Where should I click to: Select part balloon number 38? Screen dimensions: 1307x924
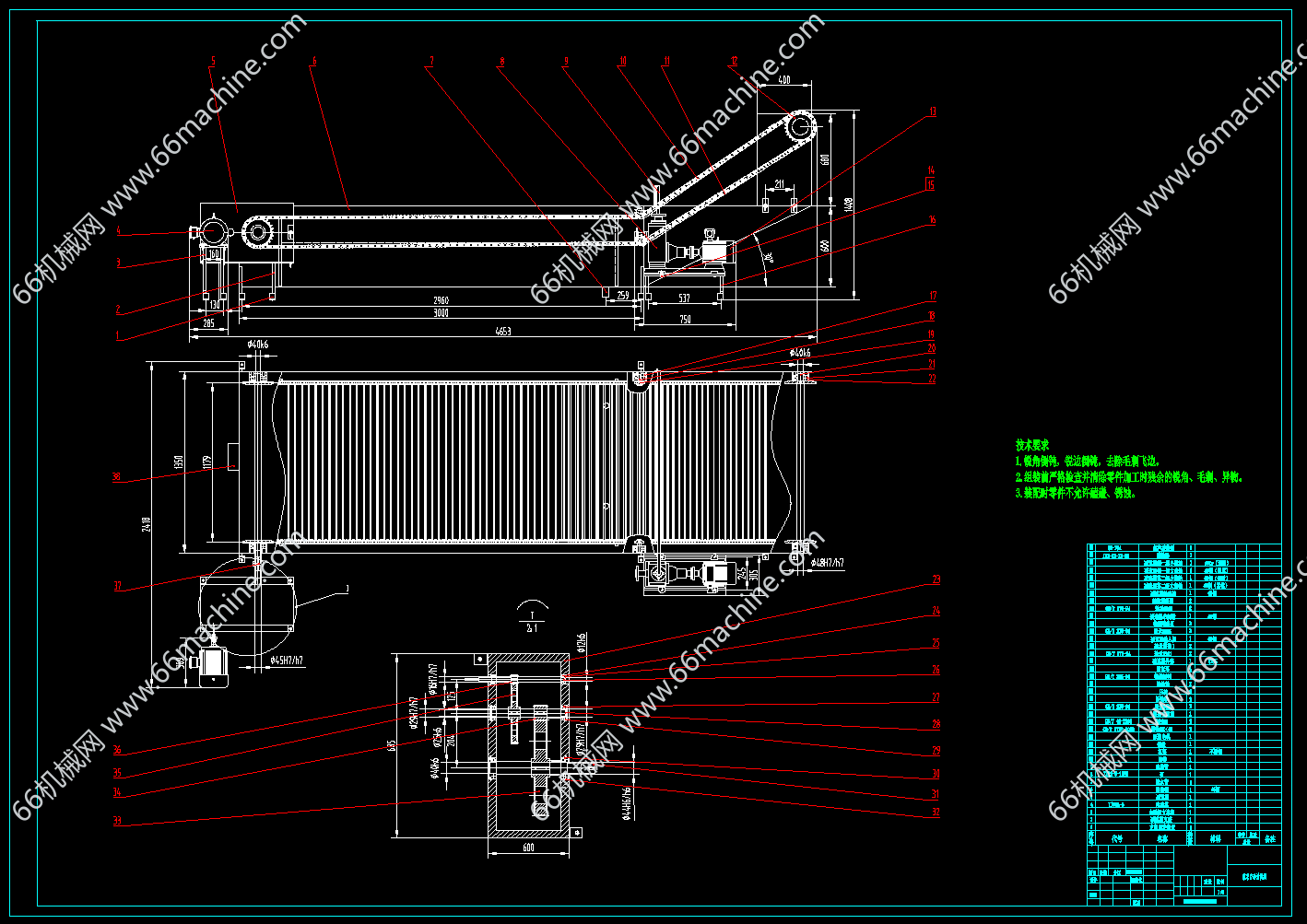click(x=116, y=477)
